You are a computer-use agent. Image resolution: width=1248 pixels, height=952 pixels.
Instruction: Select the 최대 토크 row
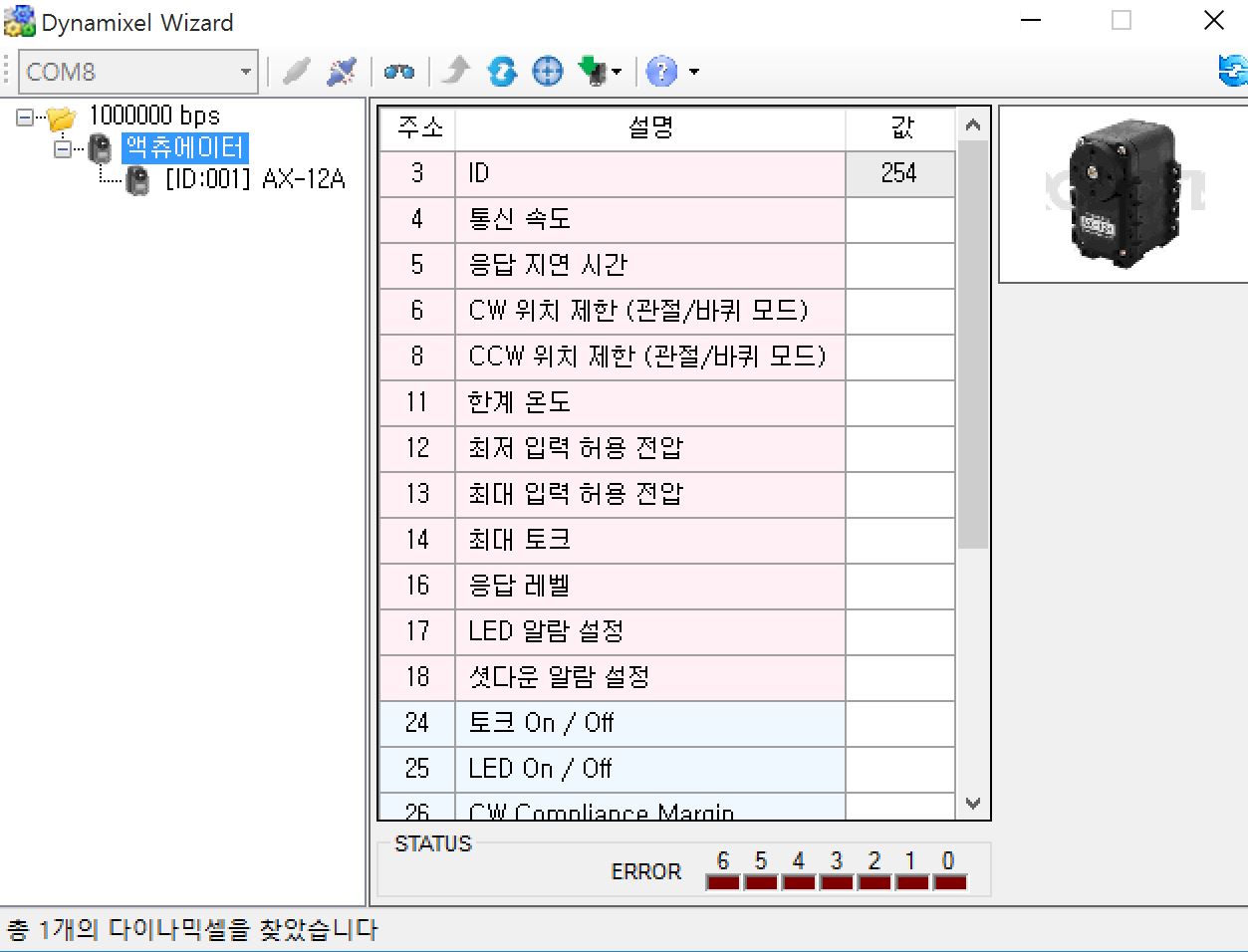(x=666, y=540)
